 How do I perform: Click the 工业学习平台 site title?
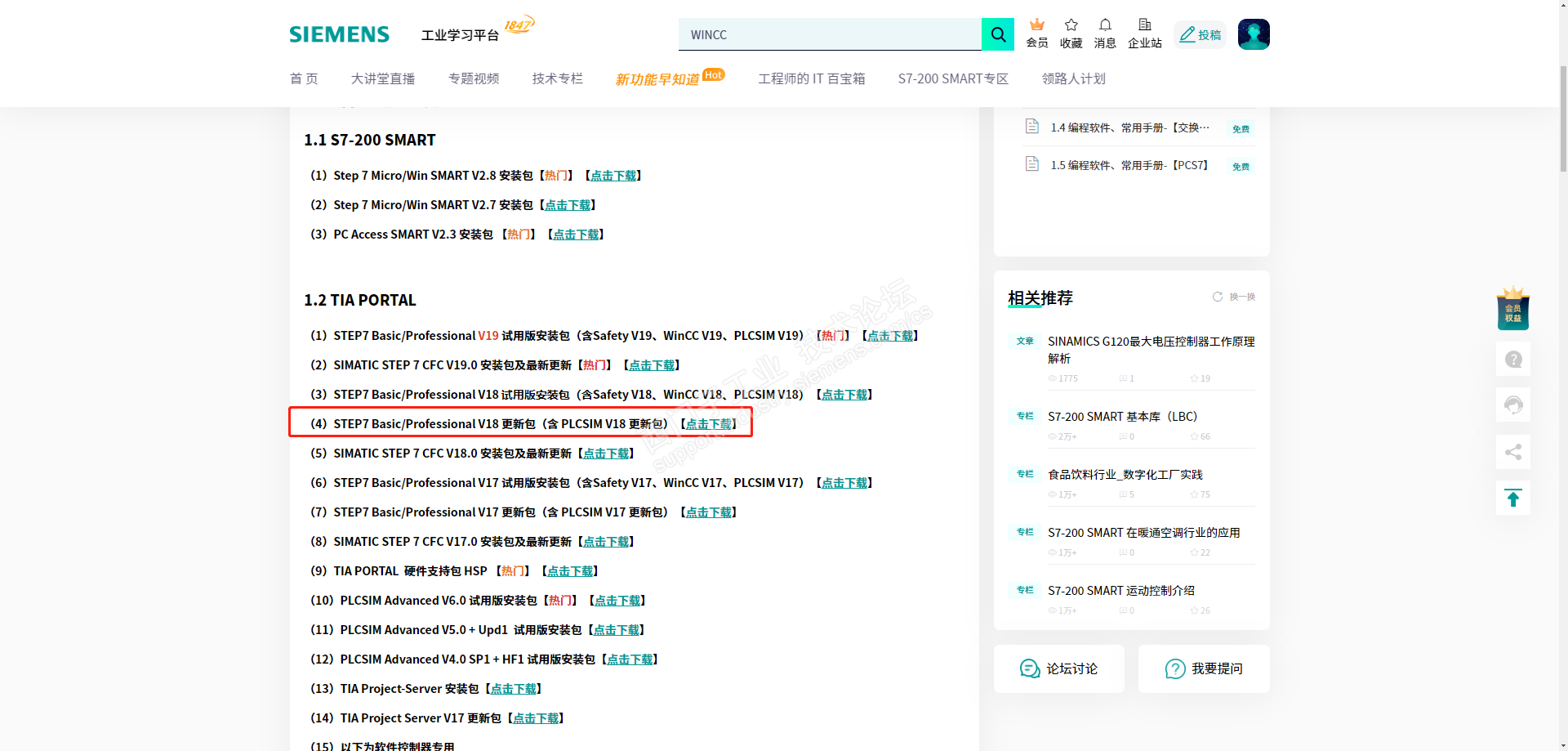click(x=460, y=35)
